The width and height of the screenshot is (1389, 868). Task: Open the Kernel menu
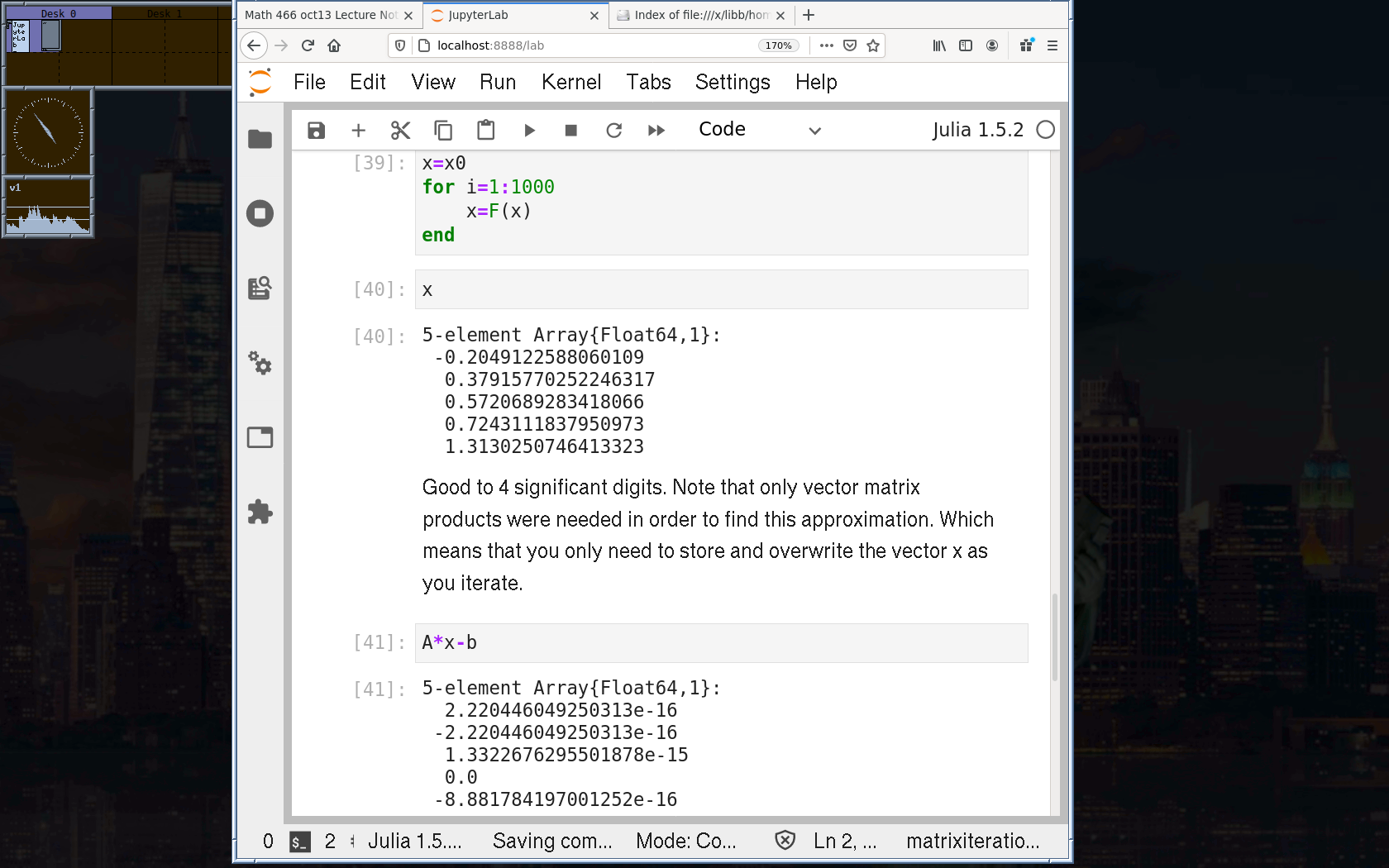coord(570,82)
